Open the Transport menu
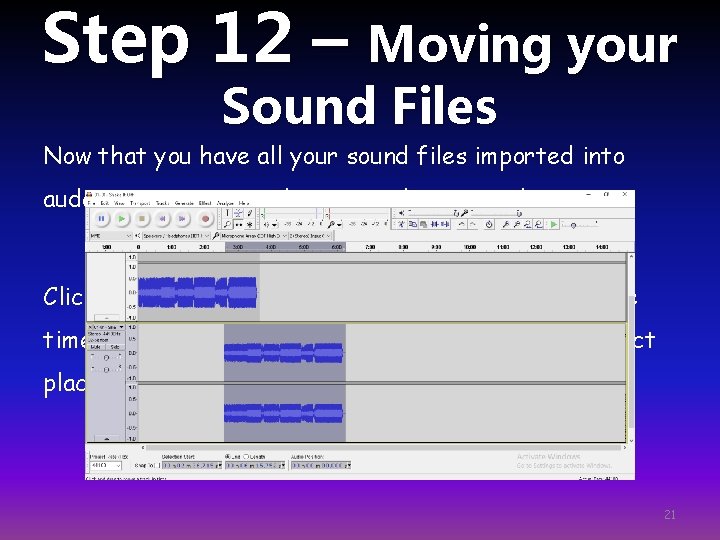720x540 pixels. (140, 203)
